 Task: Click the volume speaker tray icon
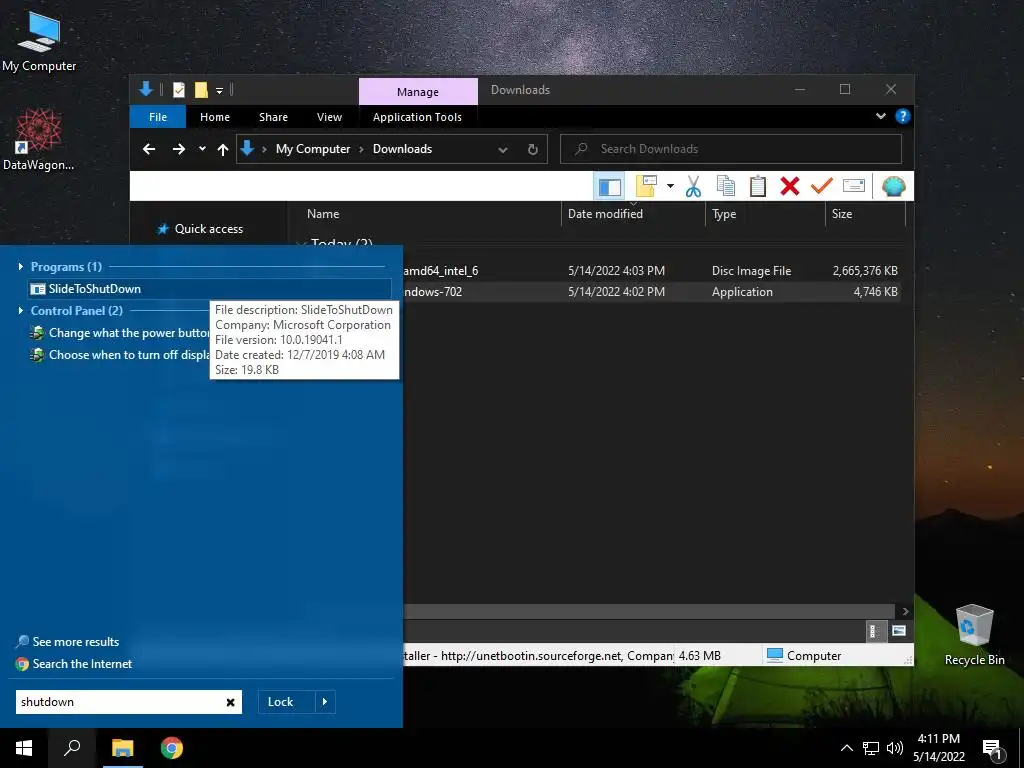pos(895,748)
